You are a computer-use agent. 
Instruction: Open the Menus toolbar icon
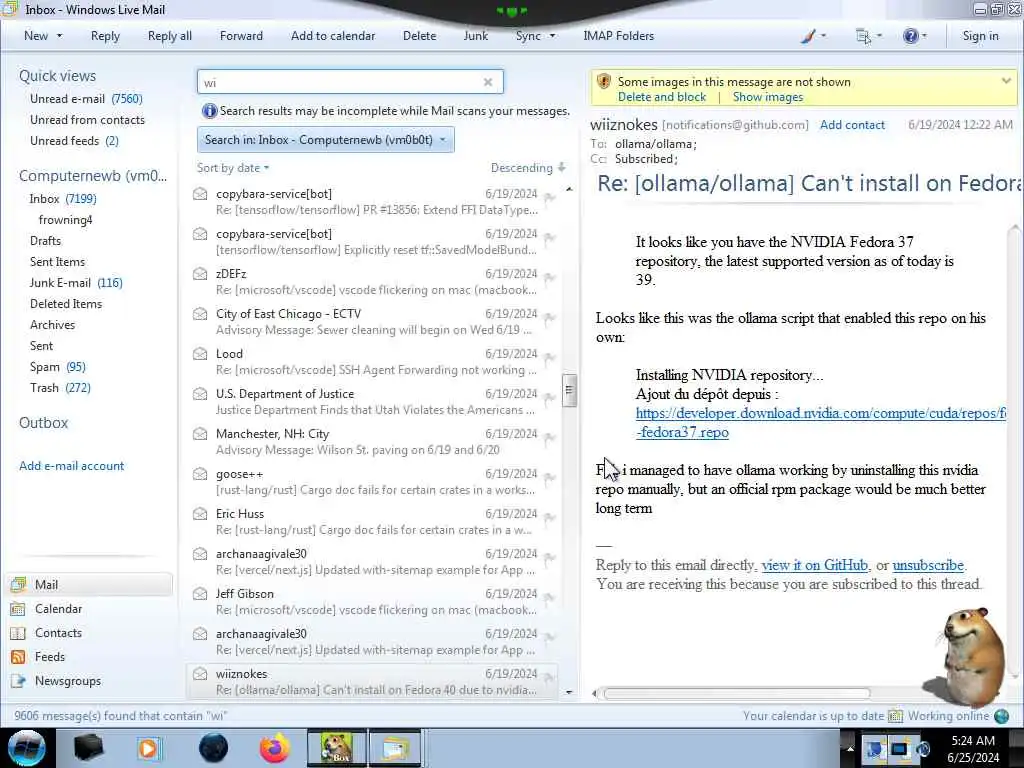863,36
